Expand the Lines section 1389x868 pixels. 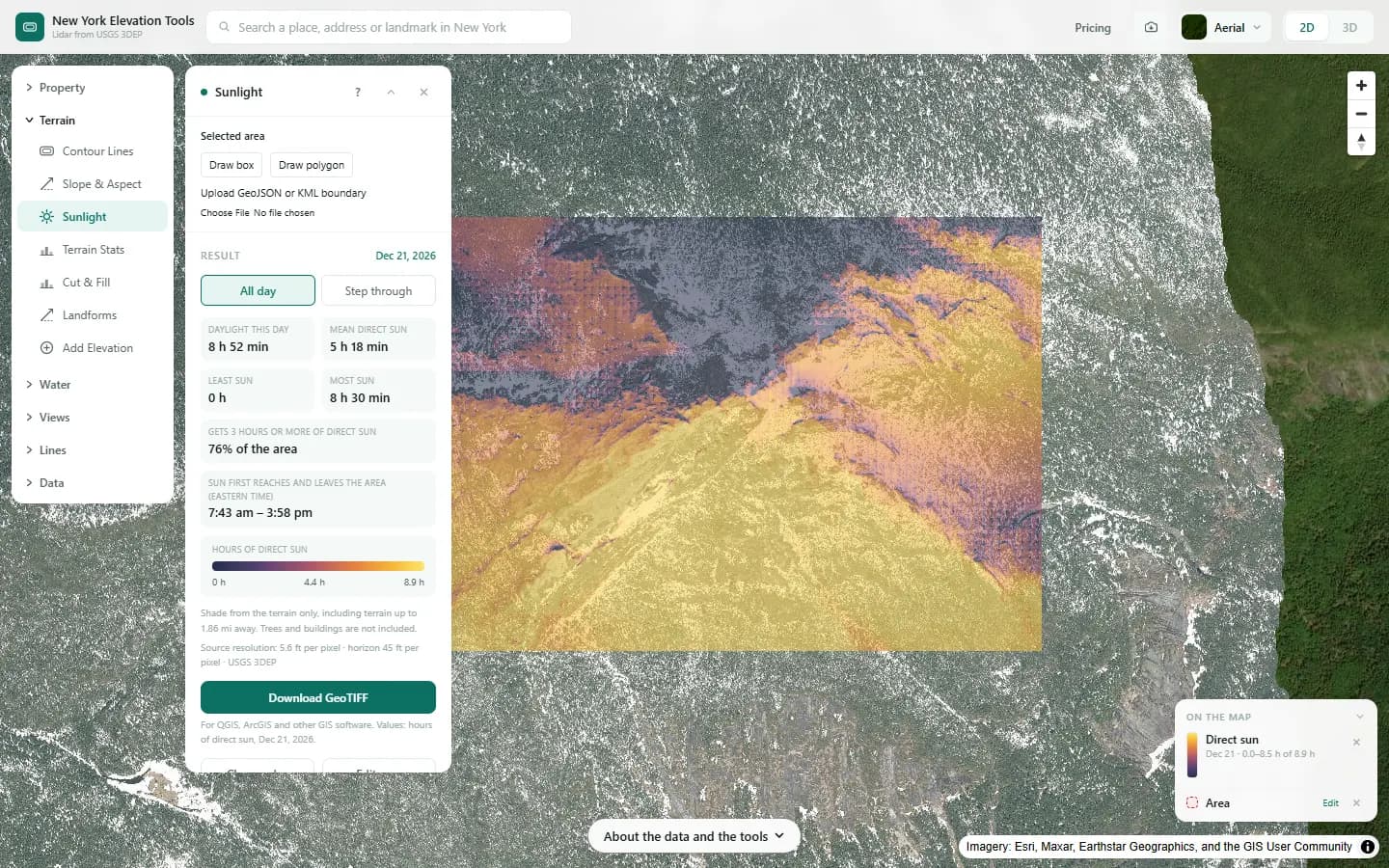pyautogui.click(x=93, y=450)
